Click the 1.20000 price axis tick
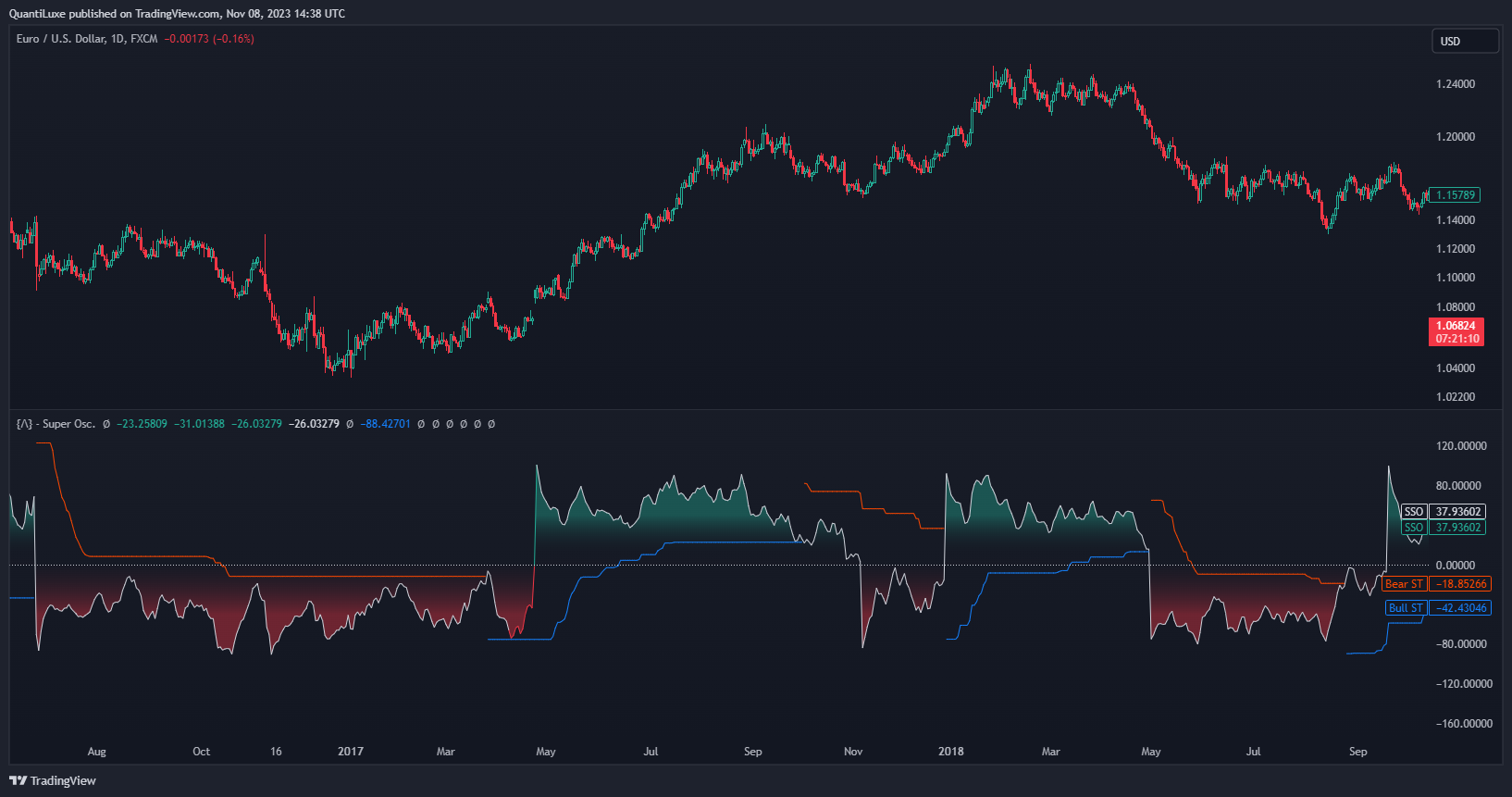The width and height of the screenshot is (1512, 797). click(1456, 137)
